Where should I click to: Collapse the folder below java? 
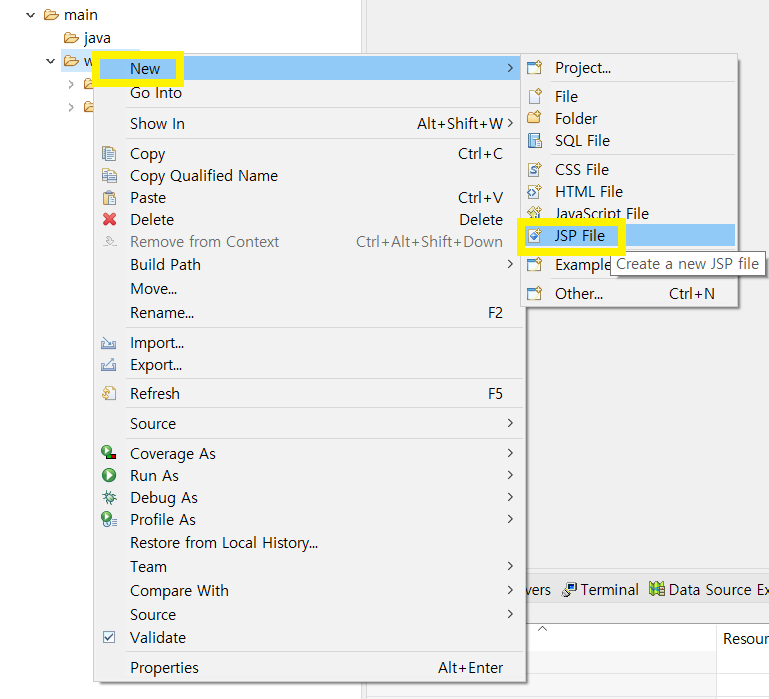[50, 61]
